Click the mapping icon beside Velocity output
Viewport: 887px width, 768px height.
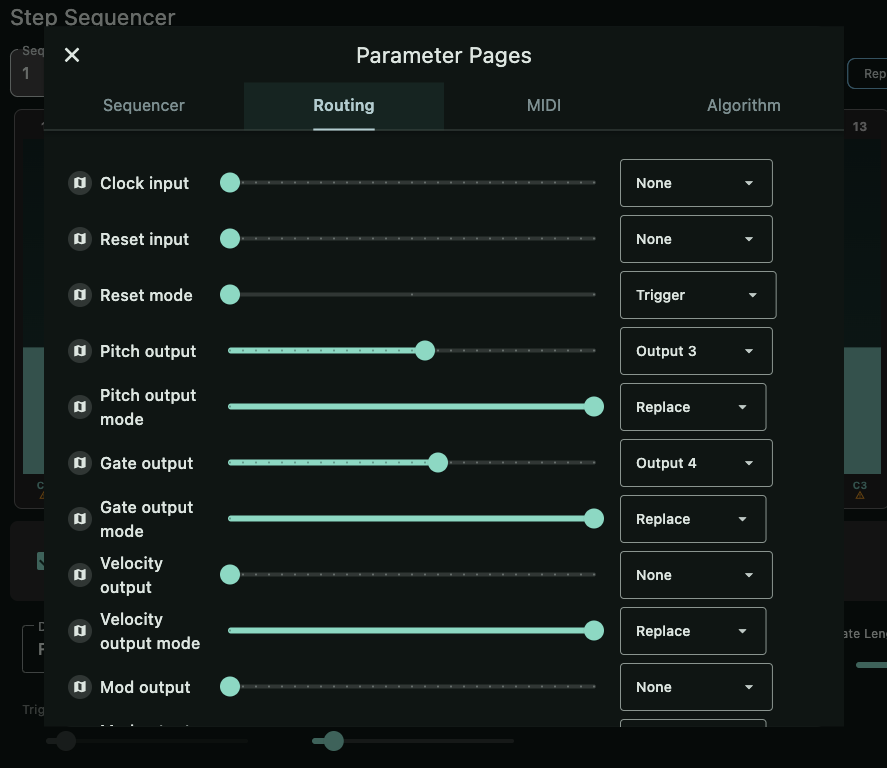pos(80,575)
